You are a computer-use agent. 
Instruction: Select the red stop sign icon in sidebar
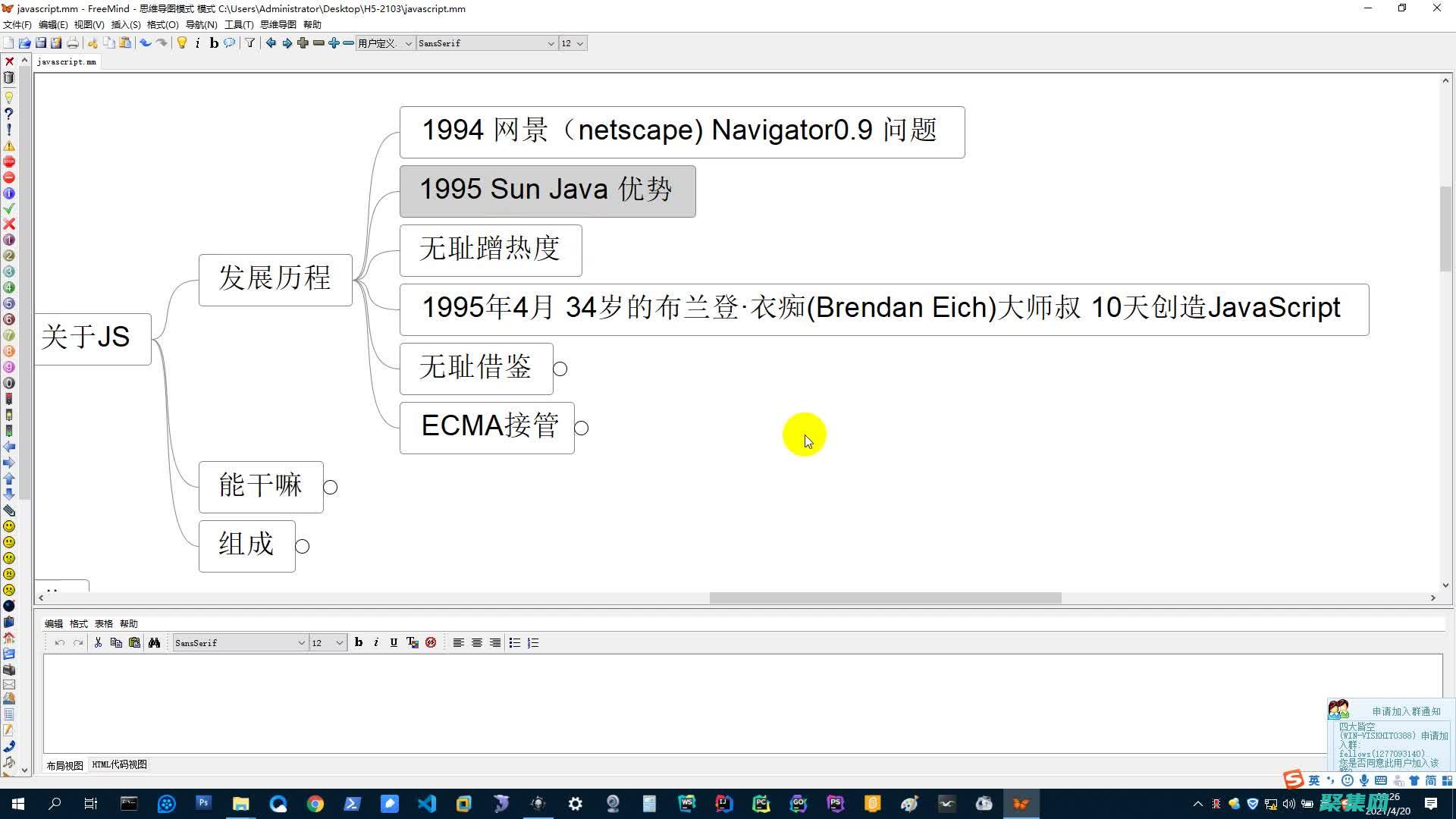9,161
